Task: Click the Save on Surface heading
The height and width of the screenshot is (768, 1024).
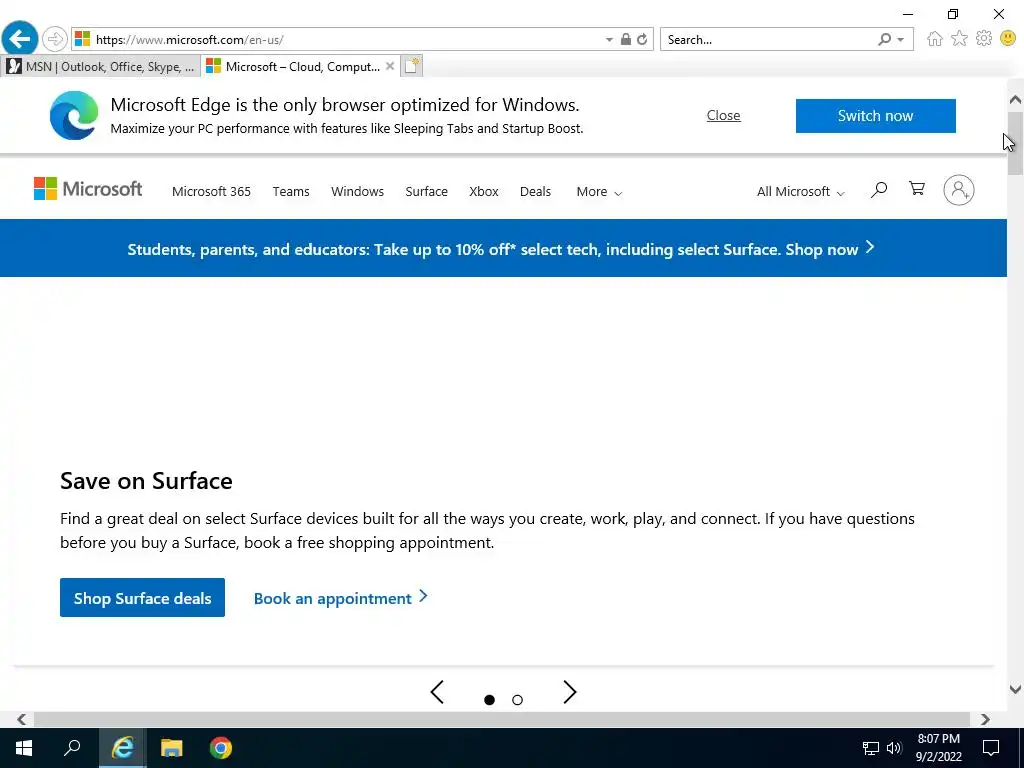Action: (146, 481)
